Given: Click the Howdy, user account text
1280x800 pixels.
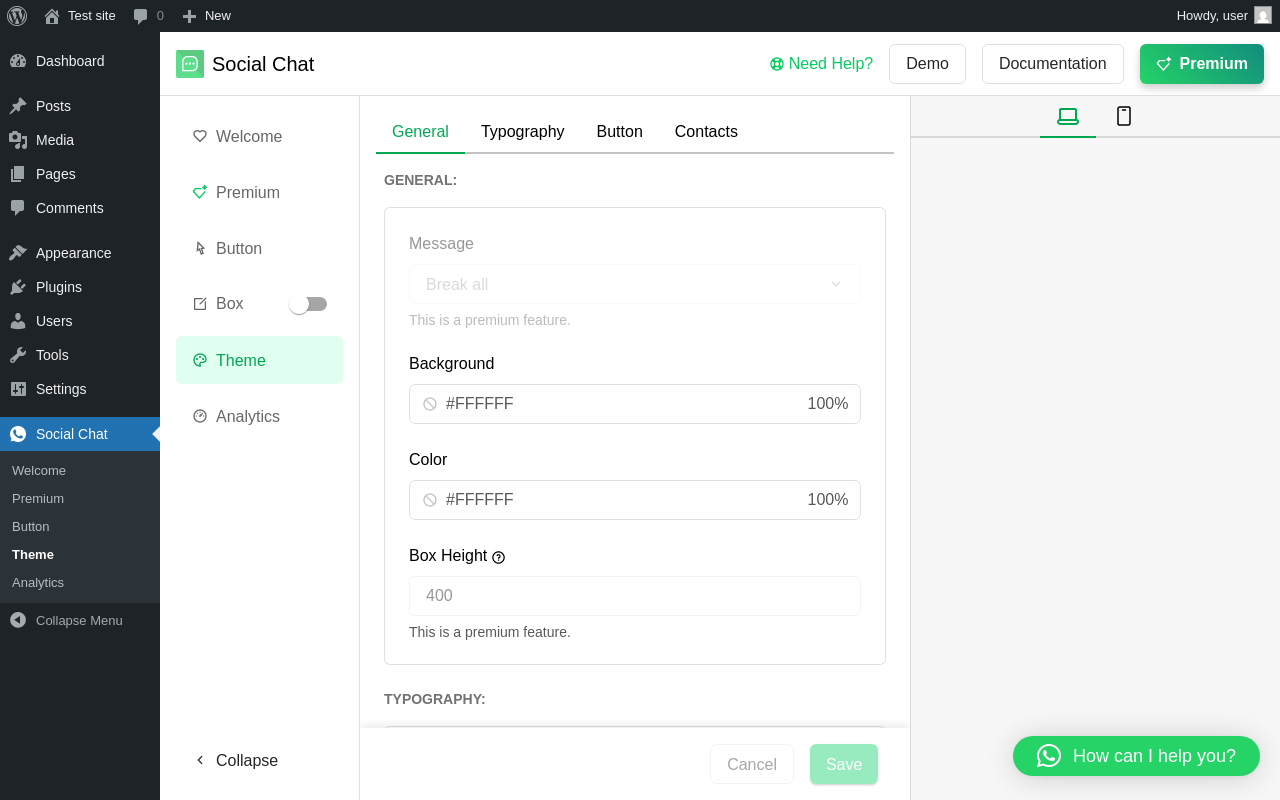Looking at the screenshot, I should (1212, 16).
